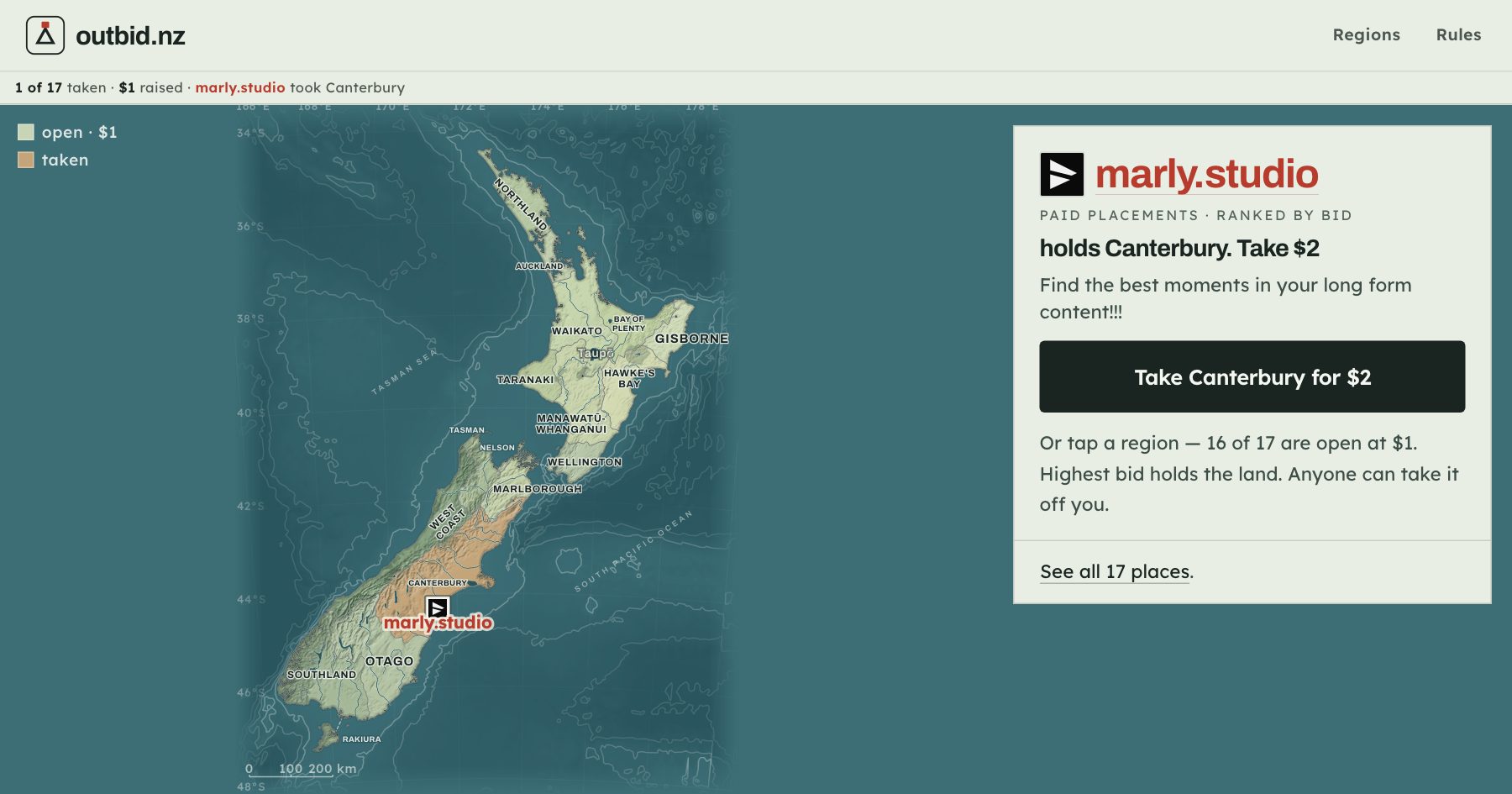Viewport: 1512px width, 794px height.
Task: Click the marly.studio logo icon in panel
Action: coord(1062,174)
